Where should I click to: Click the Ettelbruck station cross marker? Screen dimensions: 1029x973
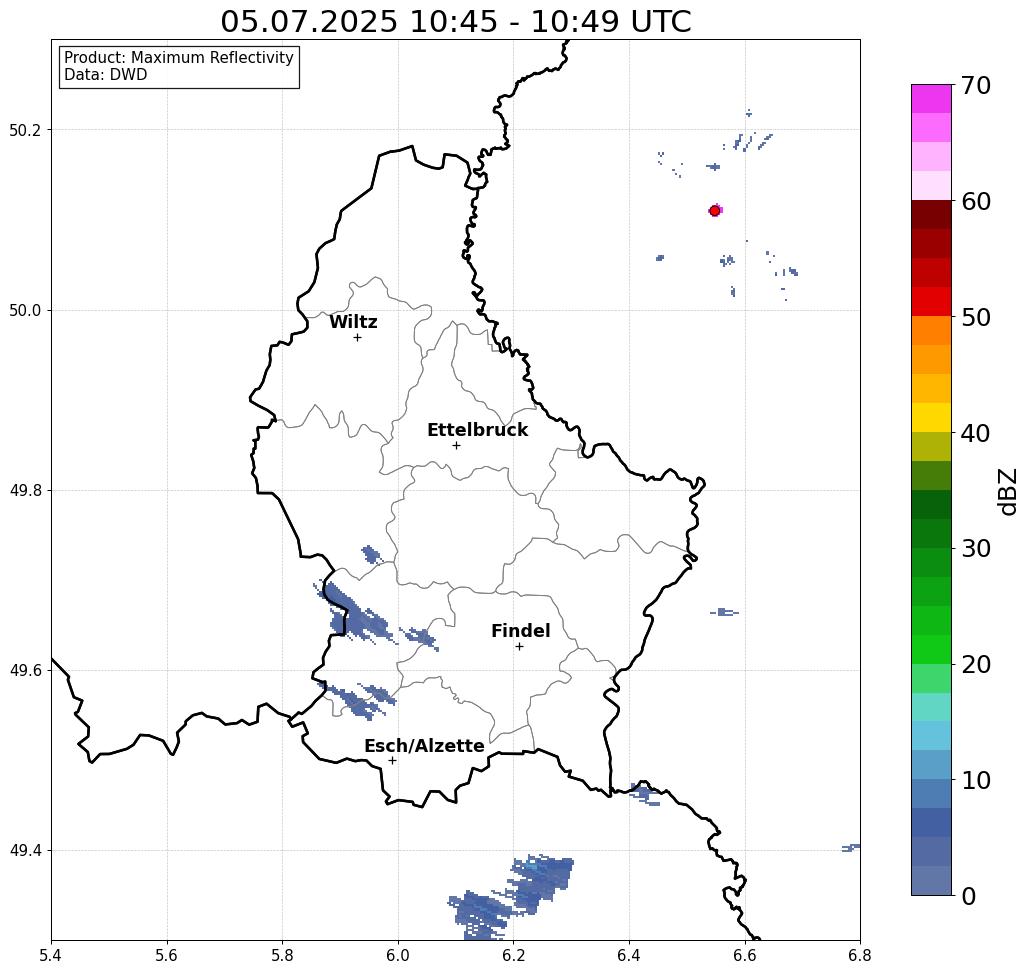(x=456, y=445)
